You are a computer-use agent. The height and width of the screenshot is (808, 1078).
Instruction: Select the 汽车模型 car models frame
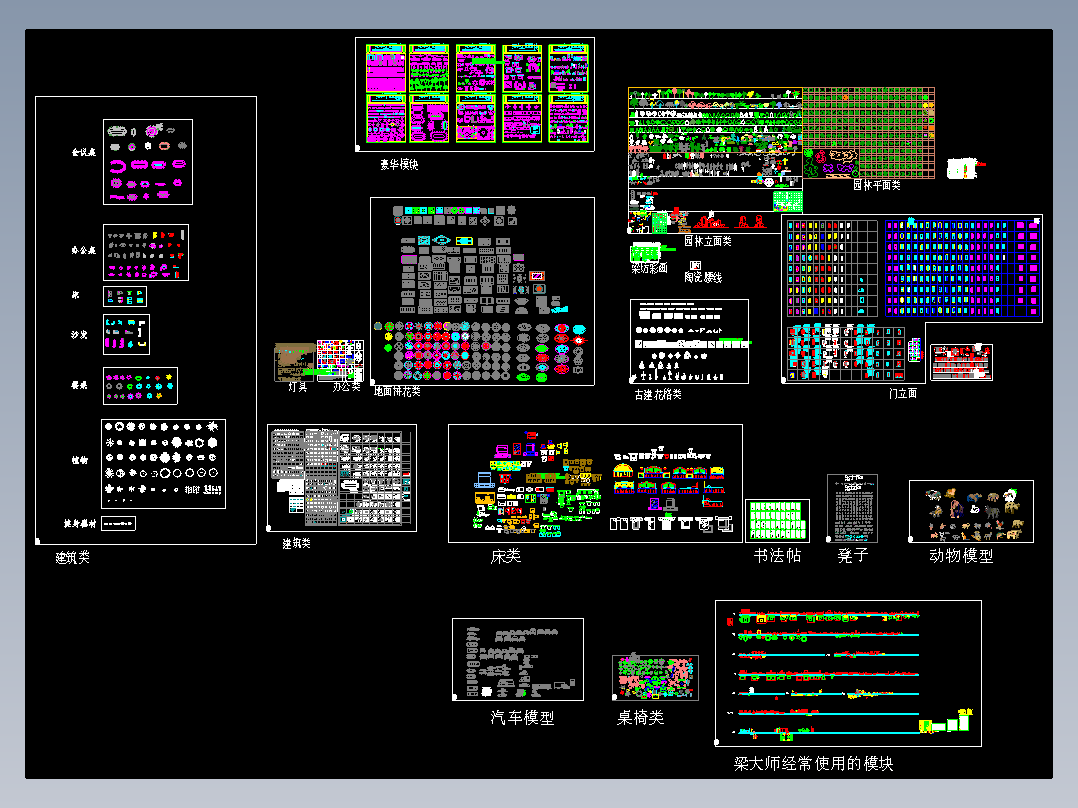(x=518, y=659)
